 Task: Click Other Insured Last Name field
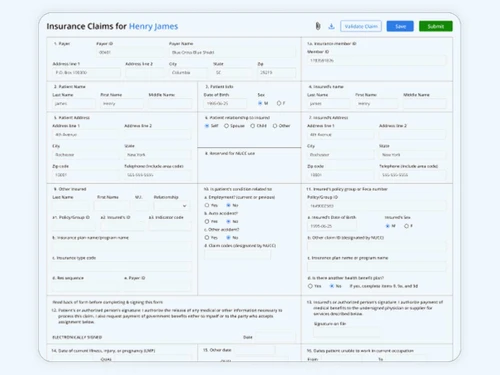(71, 206)
